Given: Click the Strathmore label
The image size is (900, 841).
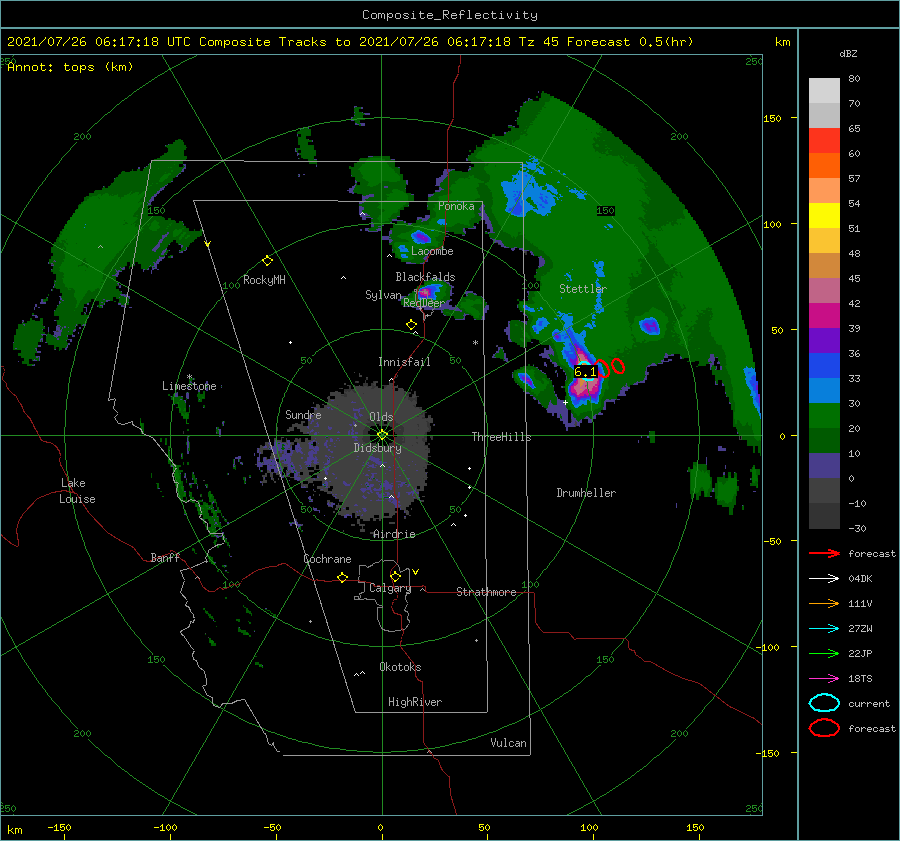Looking at the screenshot, I should tap(486, 592).
